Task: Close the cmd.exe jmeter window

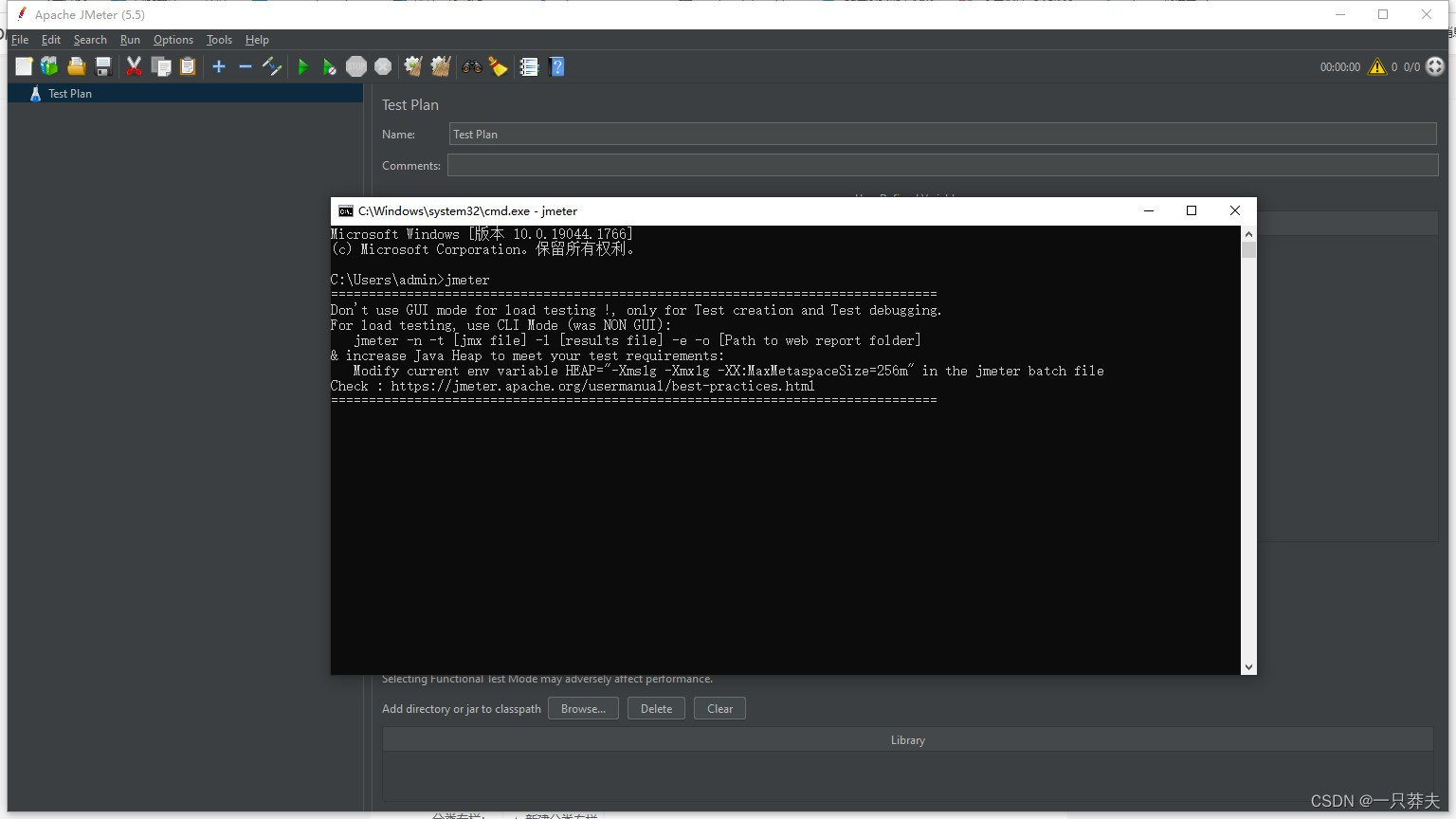Action: 1235,210
